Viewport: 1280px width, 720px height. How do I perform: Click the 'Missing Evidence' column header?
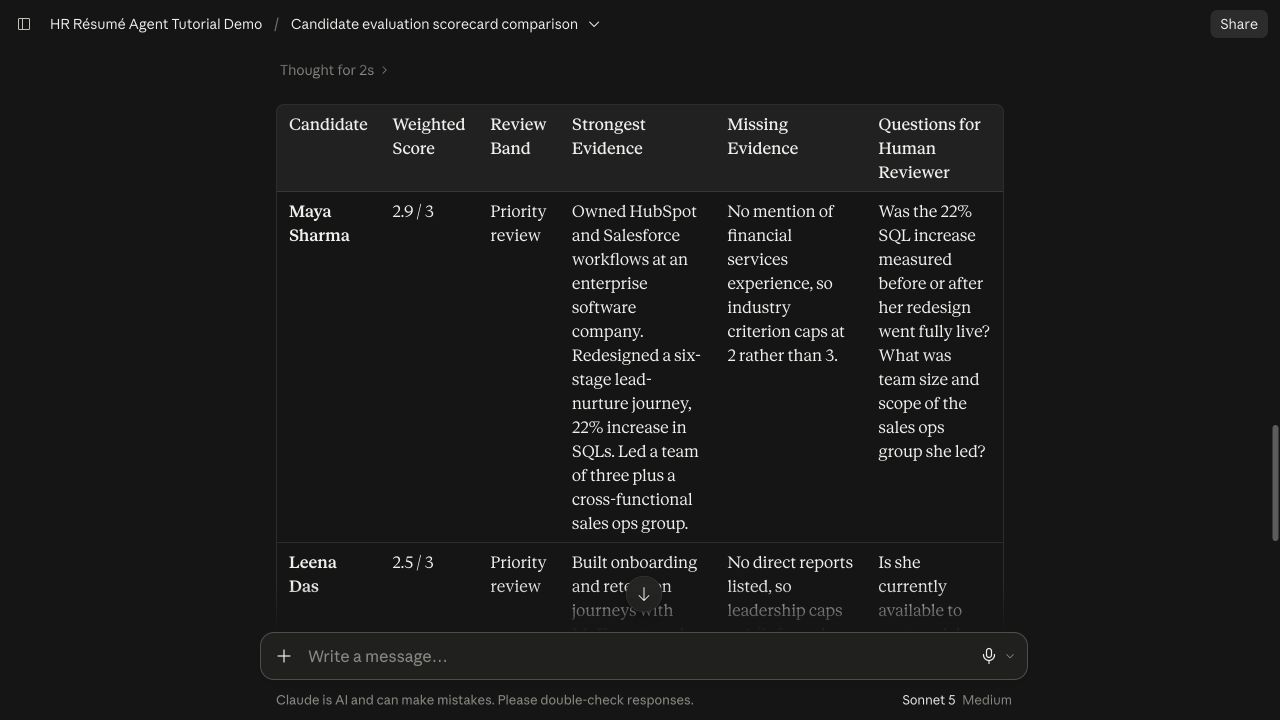pyautogui.click(x=762, y=136)
